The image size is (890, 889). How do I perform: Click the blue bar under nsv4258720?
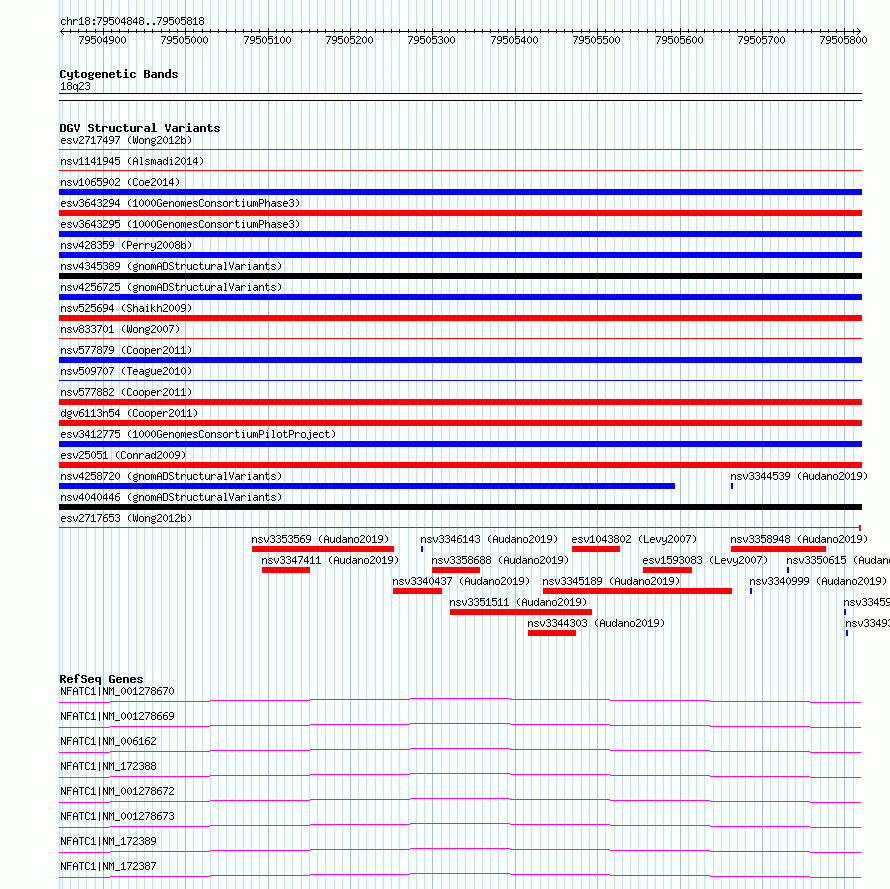(x=367, y=486)
